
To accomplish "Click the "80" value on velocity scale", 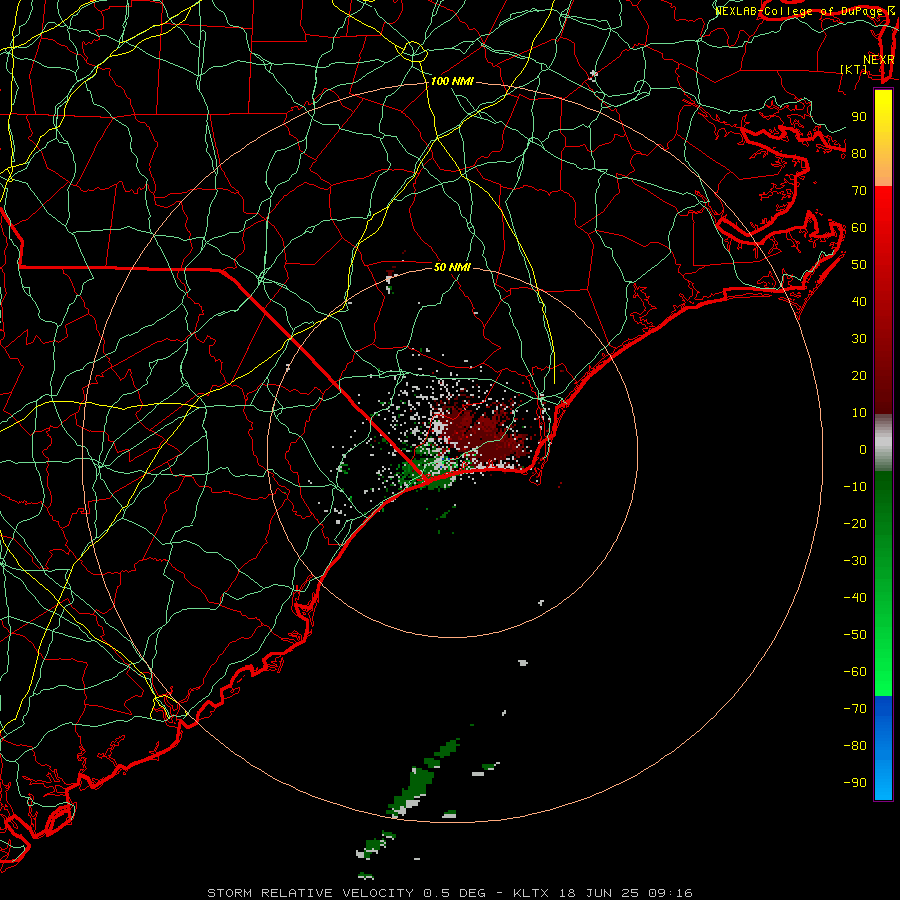I will click(859, 154).
